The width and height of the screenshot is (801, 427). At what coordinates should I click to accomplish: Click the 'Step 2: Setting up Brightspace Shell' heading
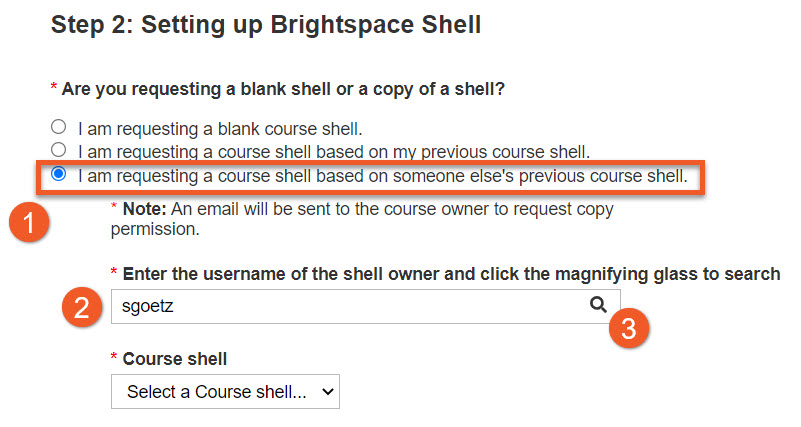pyautogui.click(x=266, y=25)
